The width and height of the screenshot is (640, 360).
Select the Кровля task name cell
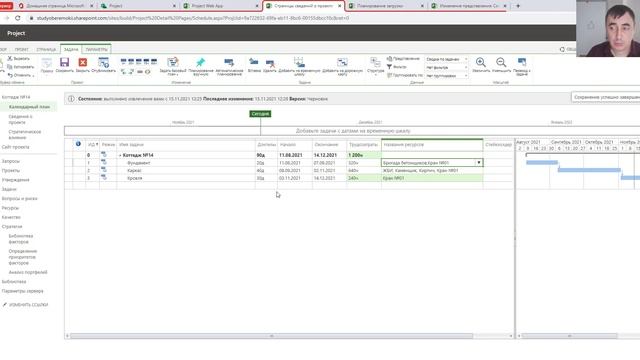click(x=186, y=178)
